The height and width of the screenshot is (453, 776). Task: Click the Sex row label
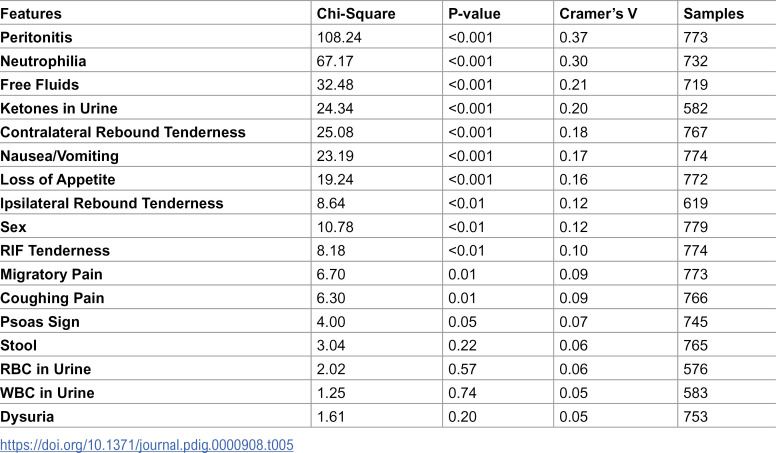(13, 227)
